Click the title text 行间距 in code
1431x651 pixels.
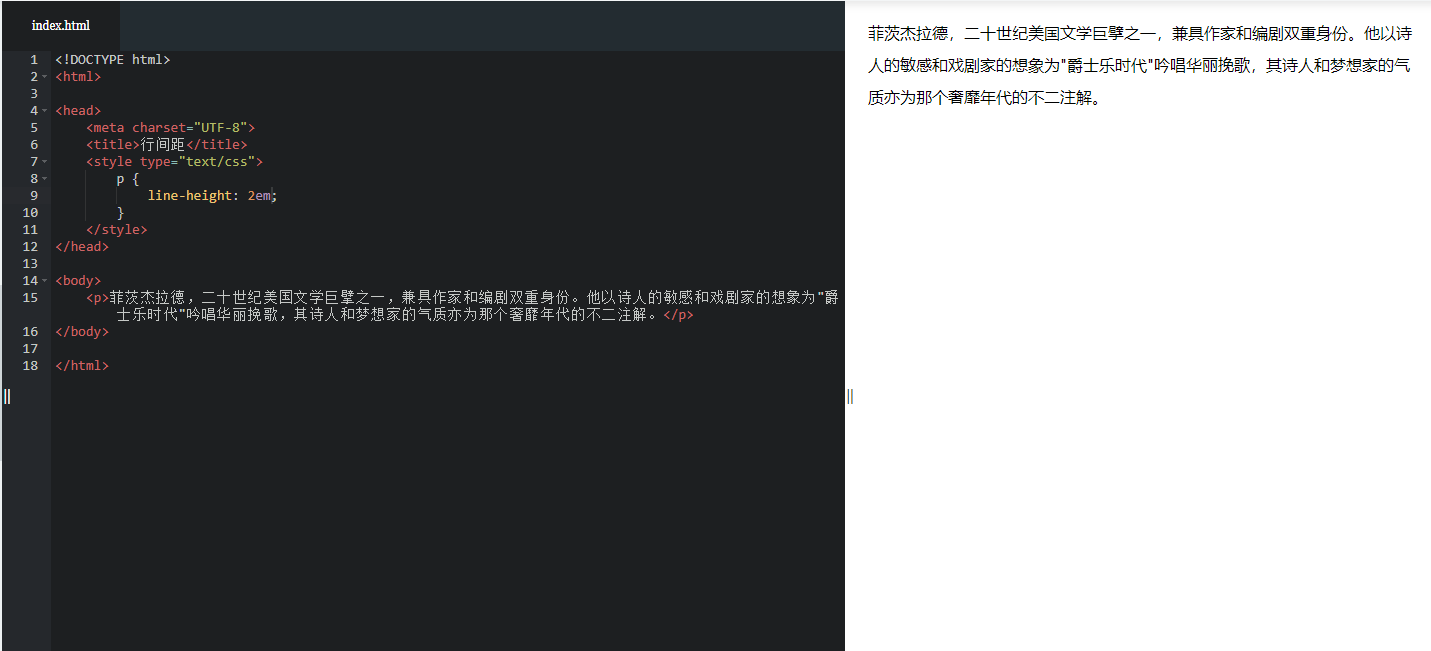(160, 144)
